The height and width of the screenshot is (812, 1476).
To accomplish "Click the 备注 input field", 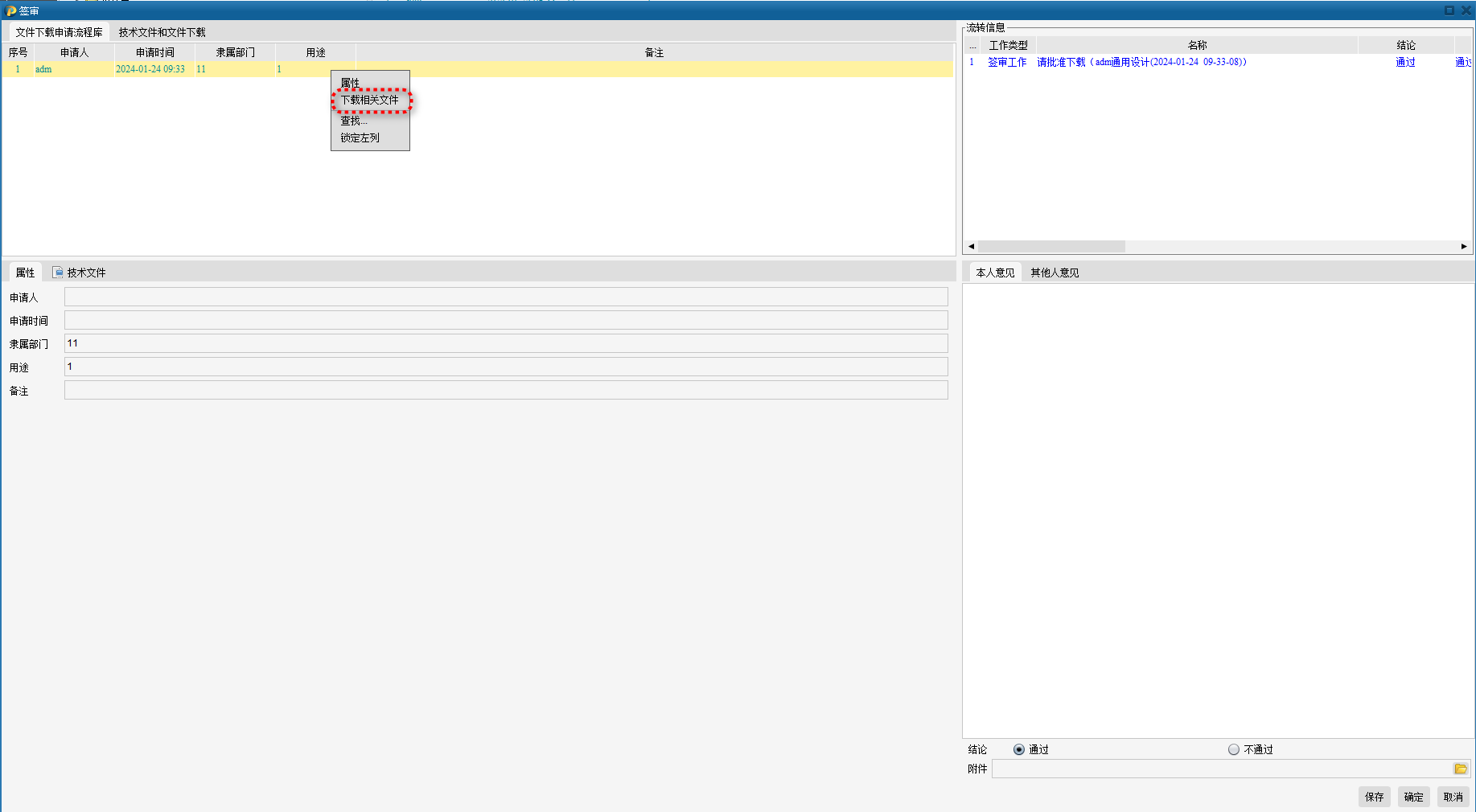I will [506, 390].
